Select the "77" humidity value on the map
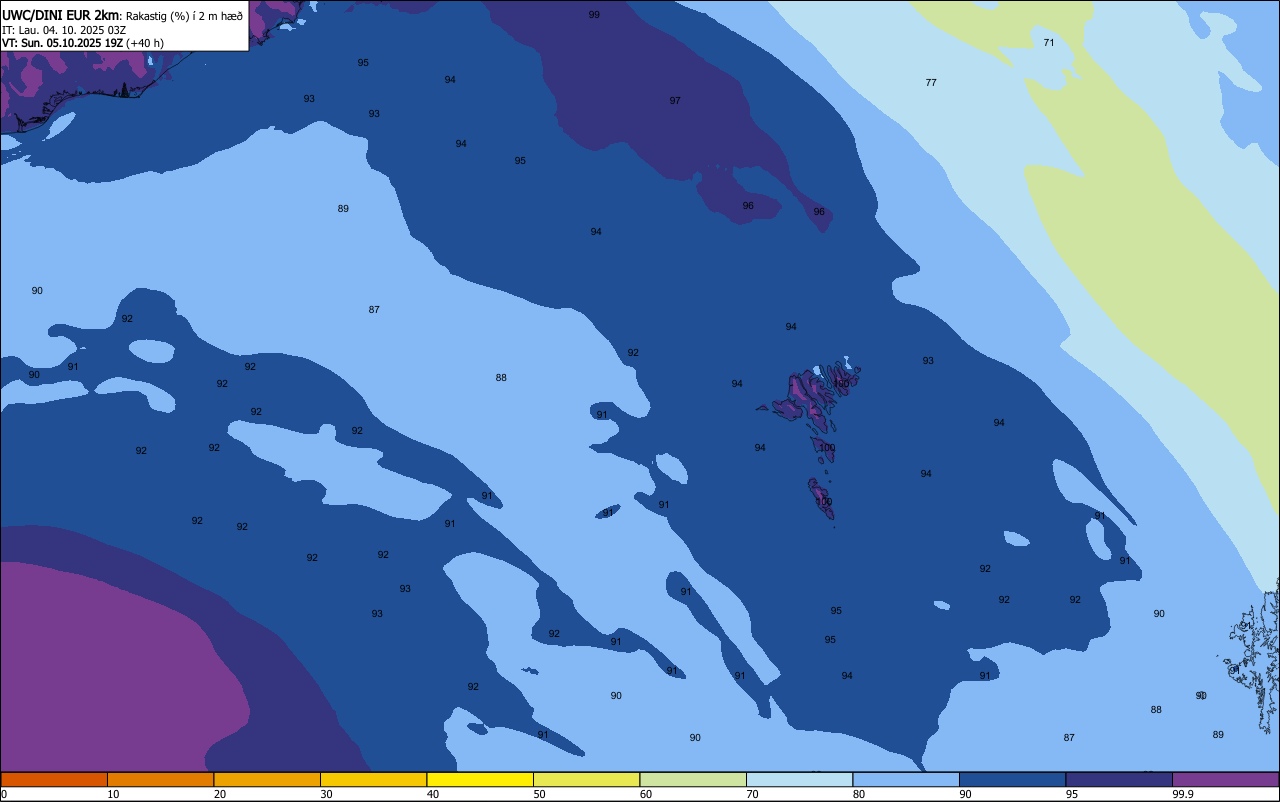This screenshot has width=1280, height=802. 931,82
